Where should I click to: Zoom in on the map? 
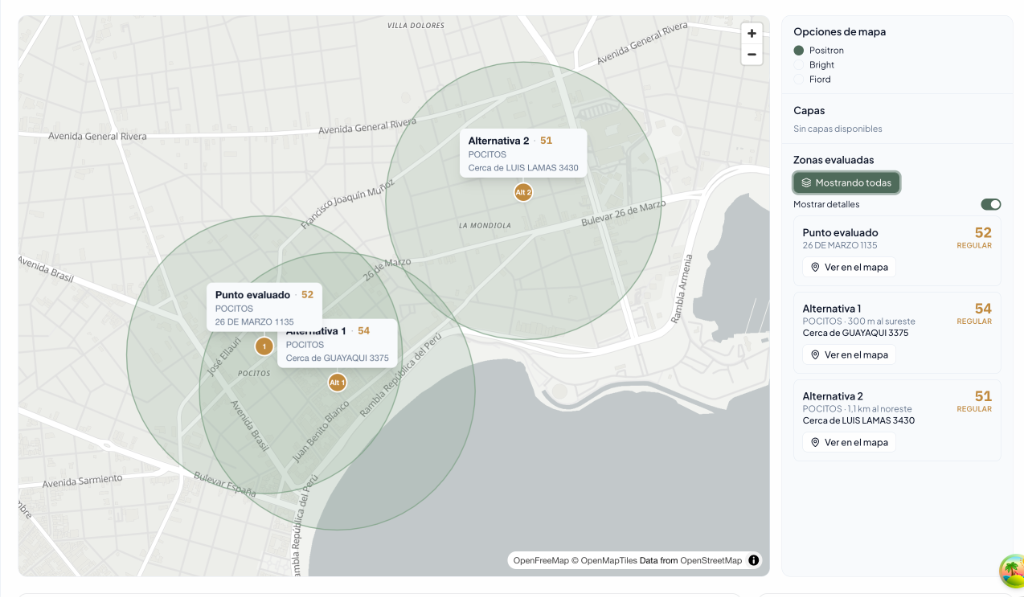click(x=752, y=33)
